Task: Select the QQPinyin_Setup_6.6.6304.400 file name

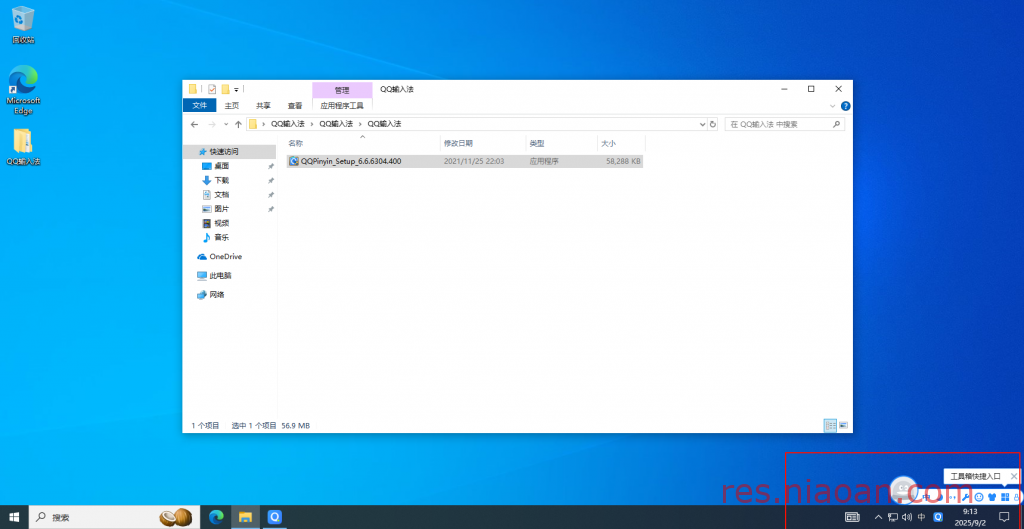Action: point(351,161)
